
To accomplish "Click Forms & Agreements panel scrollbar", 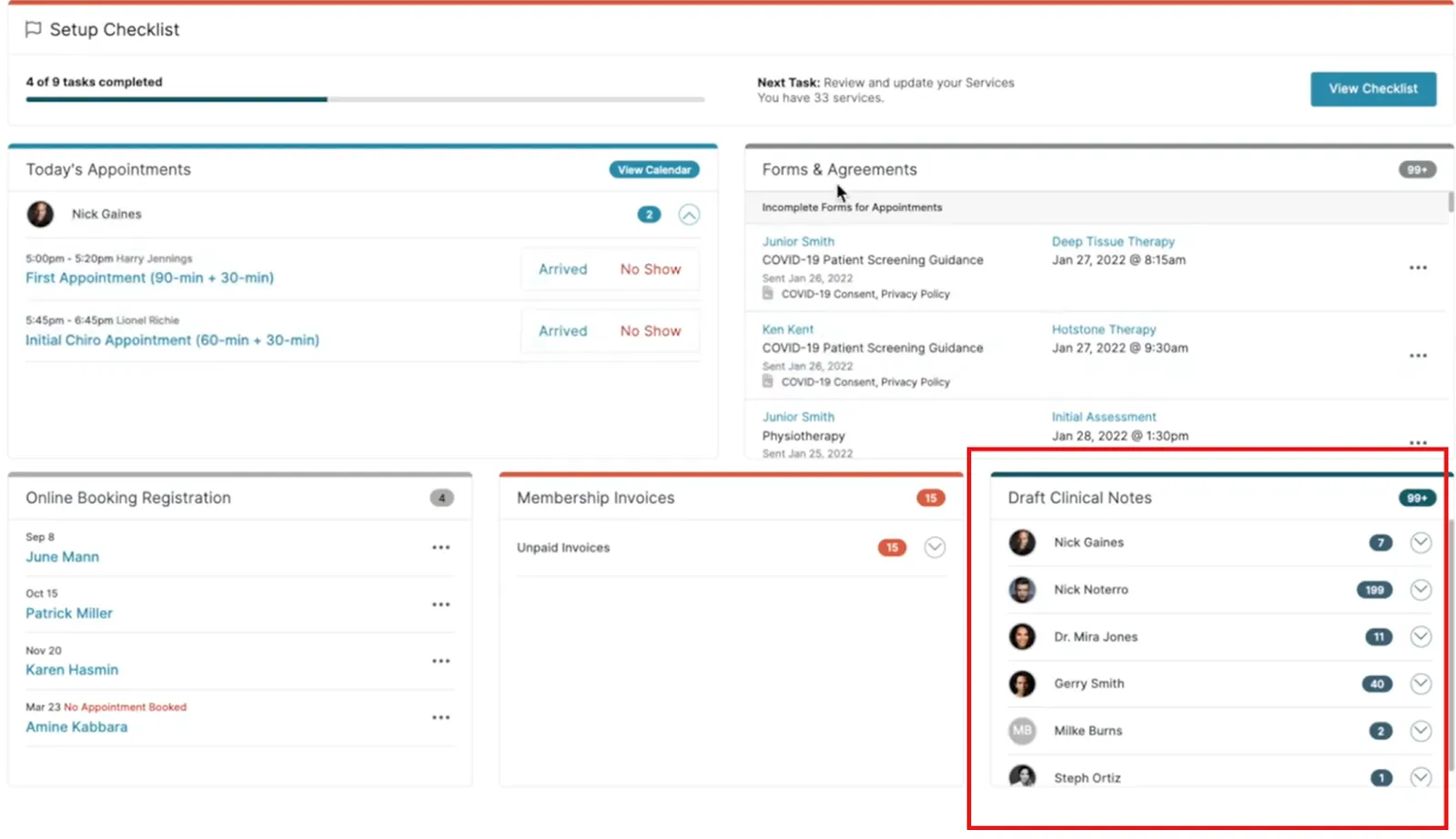I will pos(1451,202).
